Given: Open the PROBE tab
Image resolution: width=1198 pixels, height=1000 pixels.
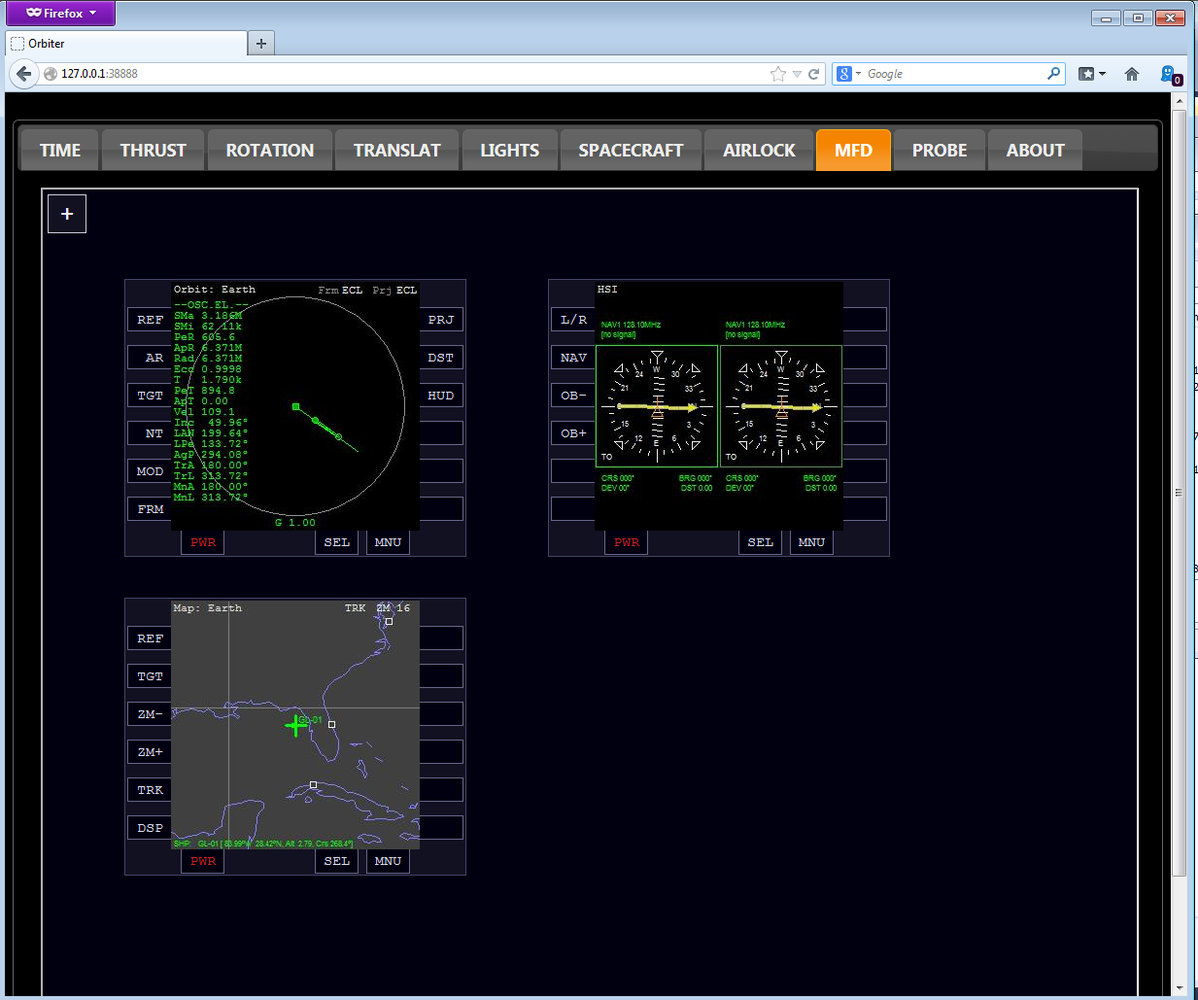Looking at the screenshot, I should [940, 150].
